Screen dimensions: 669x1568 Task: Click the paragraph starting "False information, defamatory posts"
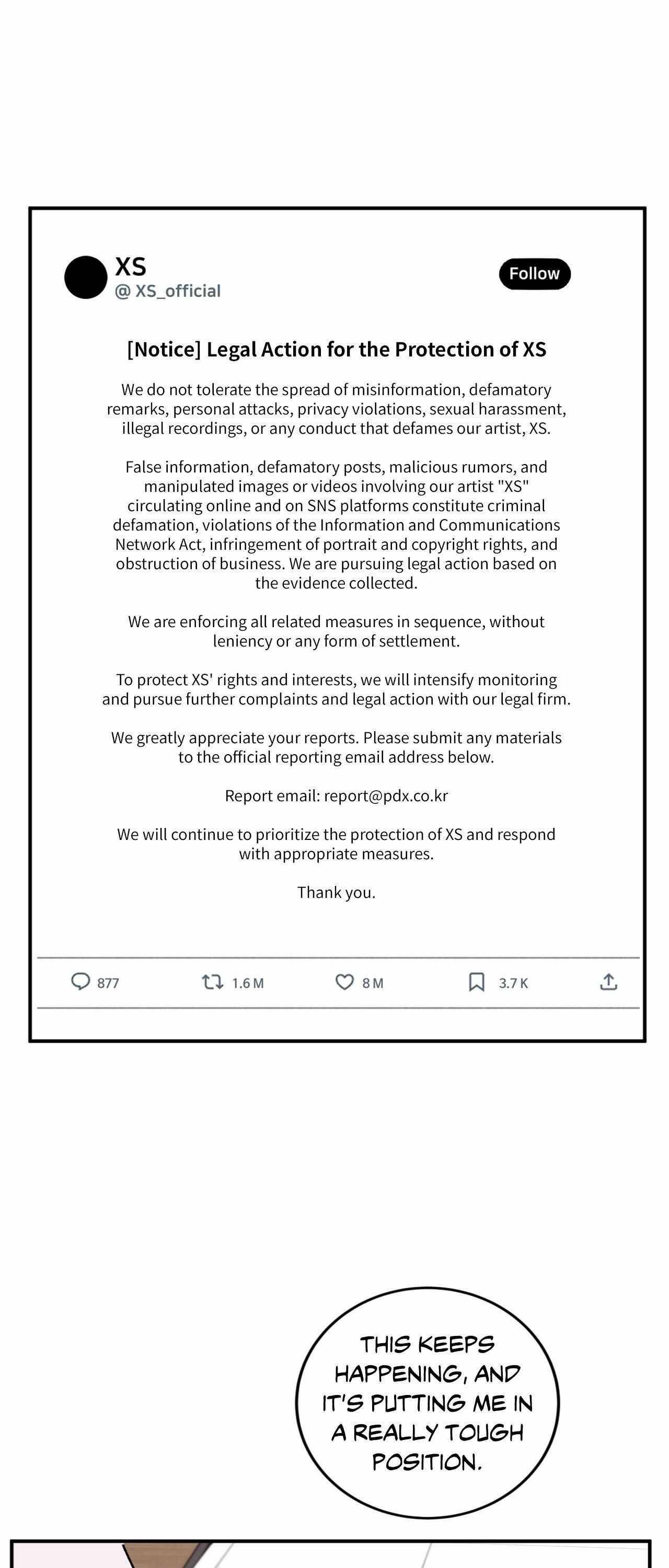(336, 525)
